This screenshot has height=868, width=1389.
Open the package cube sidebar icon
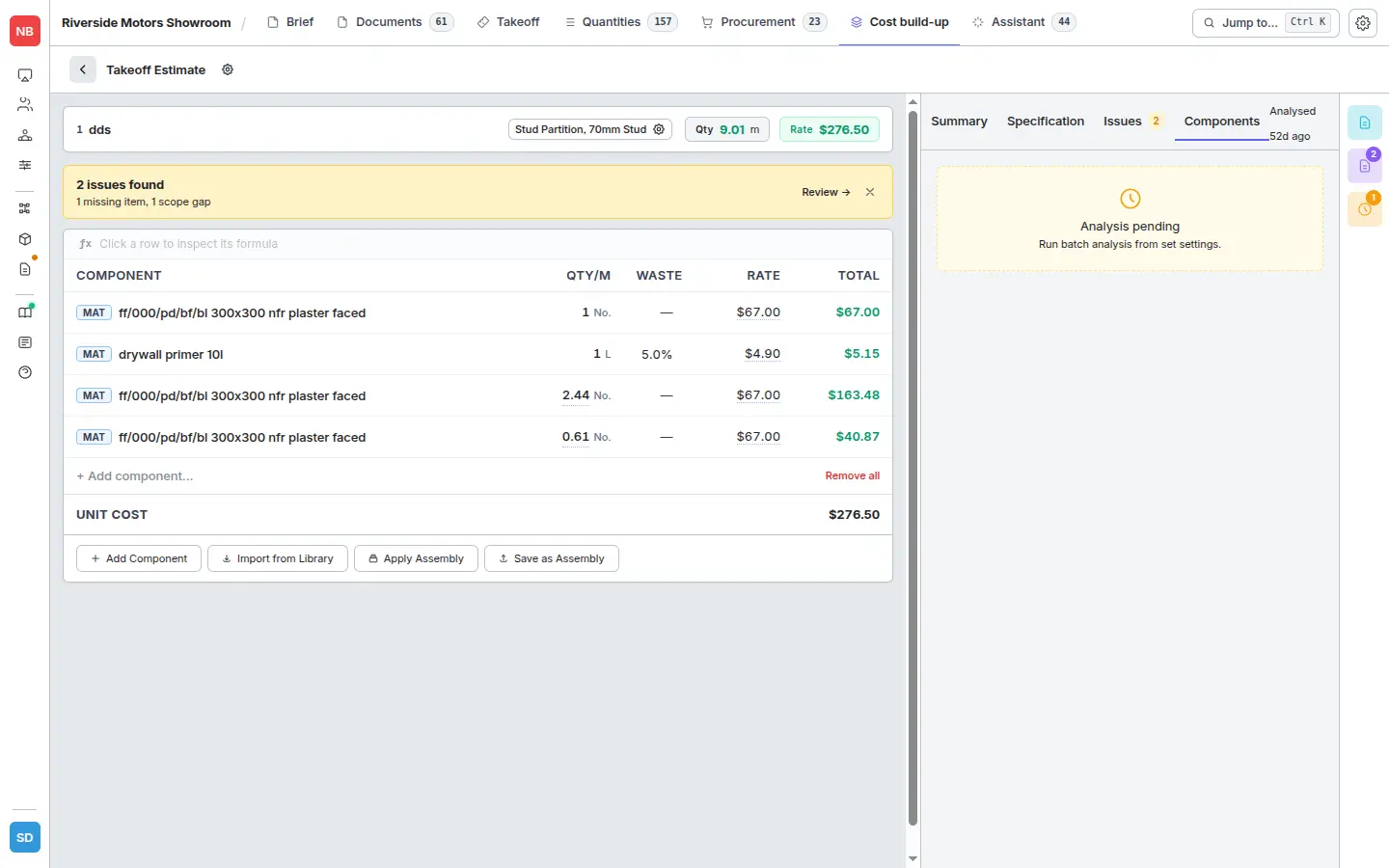25,239
